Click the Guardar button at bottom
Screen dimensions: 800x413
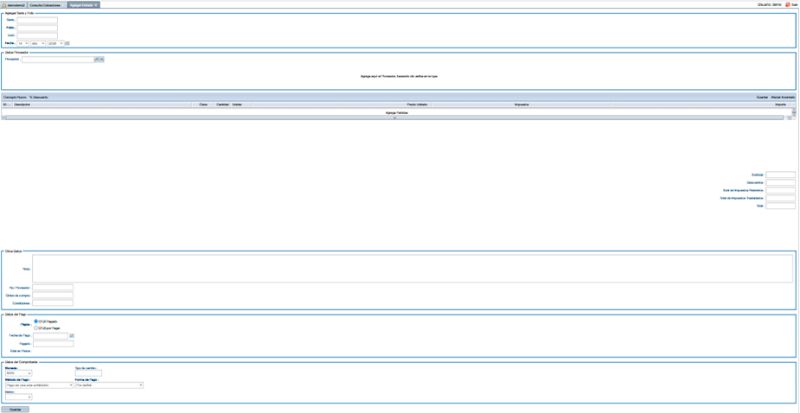tap(15, 409)
